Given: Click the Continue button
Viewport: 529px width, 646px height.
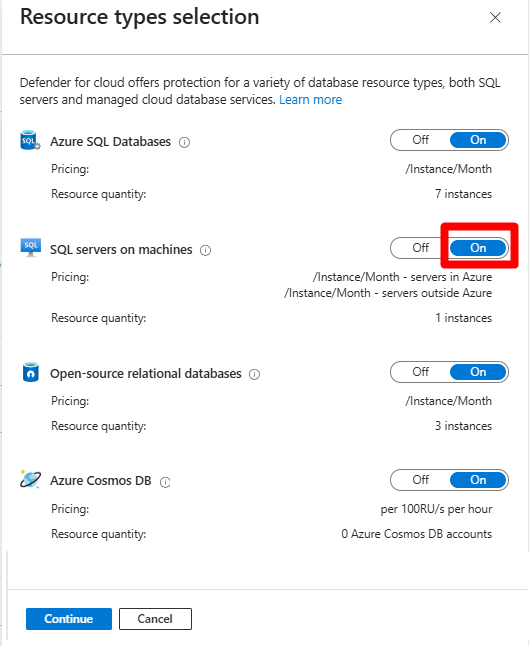Looking at the screenshot, I should [x=69, y=619].
